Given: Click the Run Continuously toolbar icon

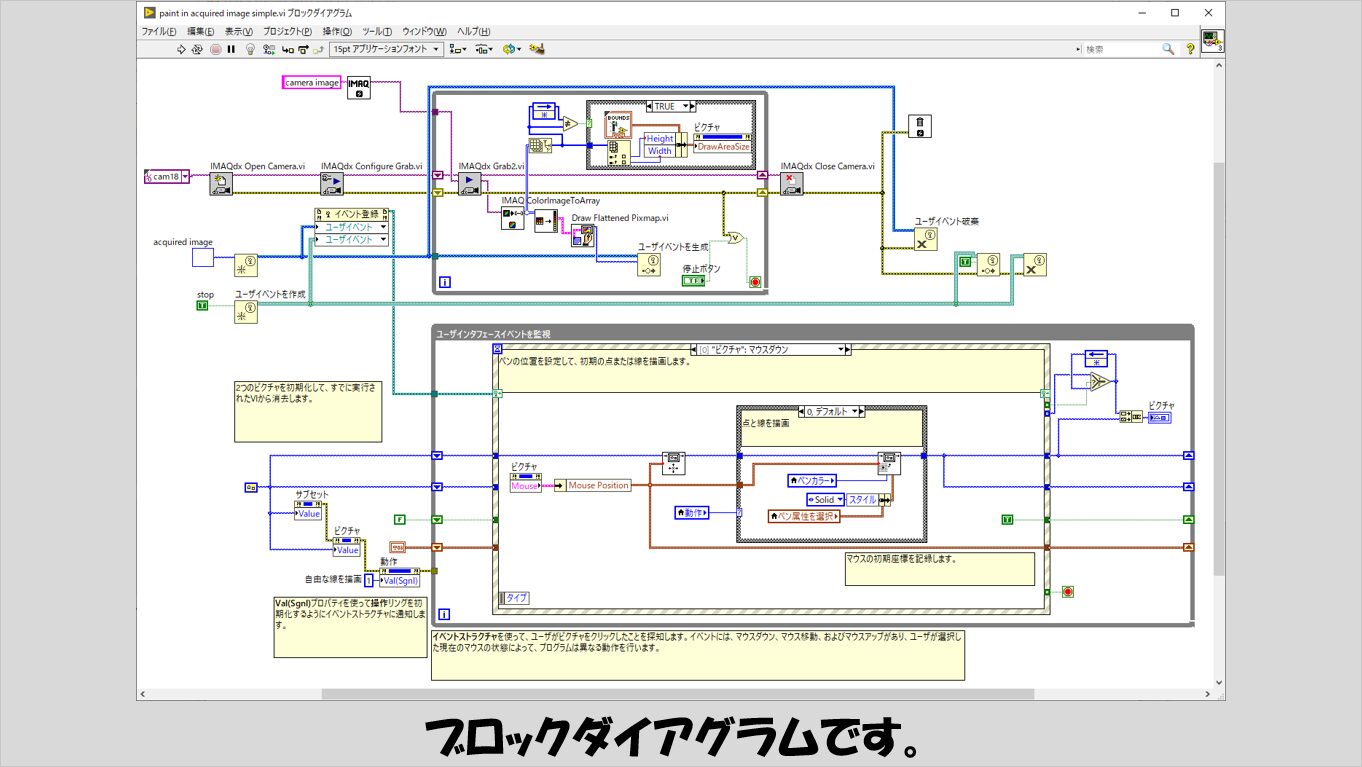Looking at the screenshot, I should [197, 49].
